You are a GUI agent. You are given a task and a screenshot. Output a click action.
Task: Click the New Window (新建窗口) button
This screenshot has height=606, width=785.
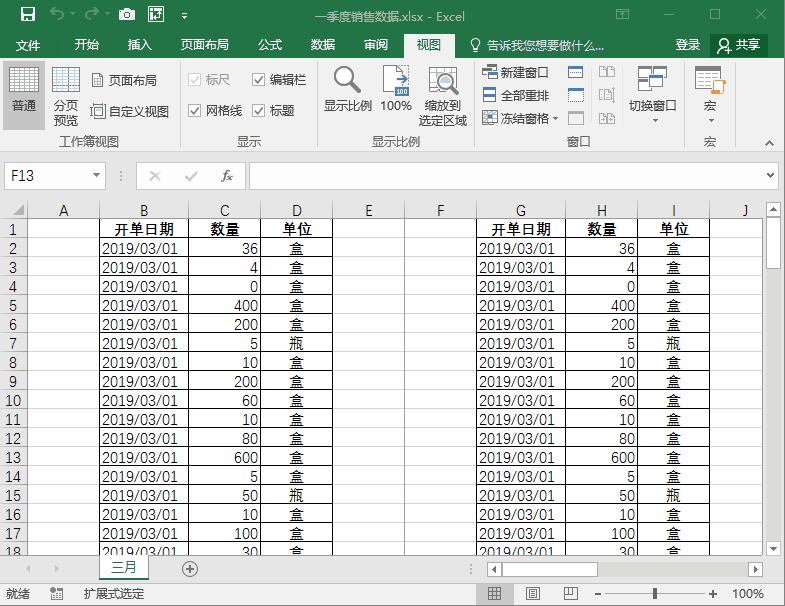[x=516, y=73]
